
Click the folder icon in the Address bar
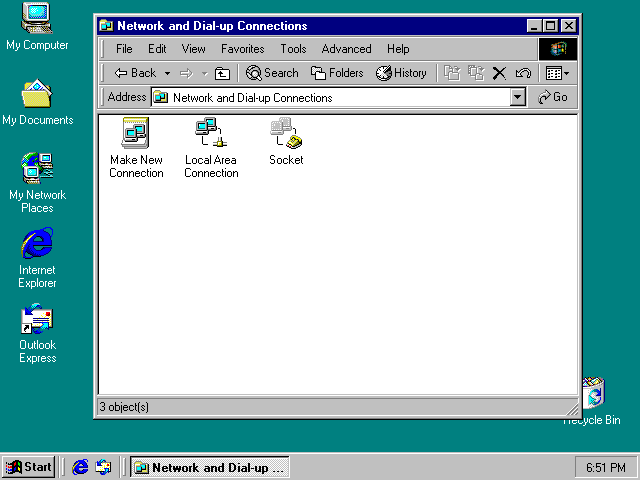coord(161,98)
